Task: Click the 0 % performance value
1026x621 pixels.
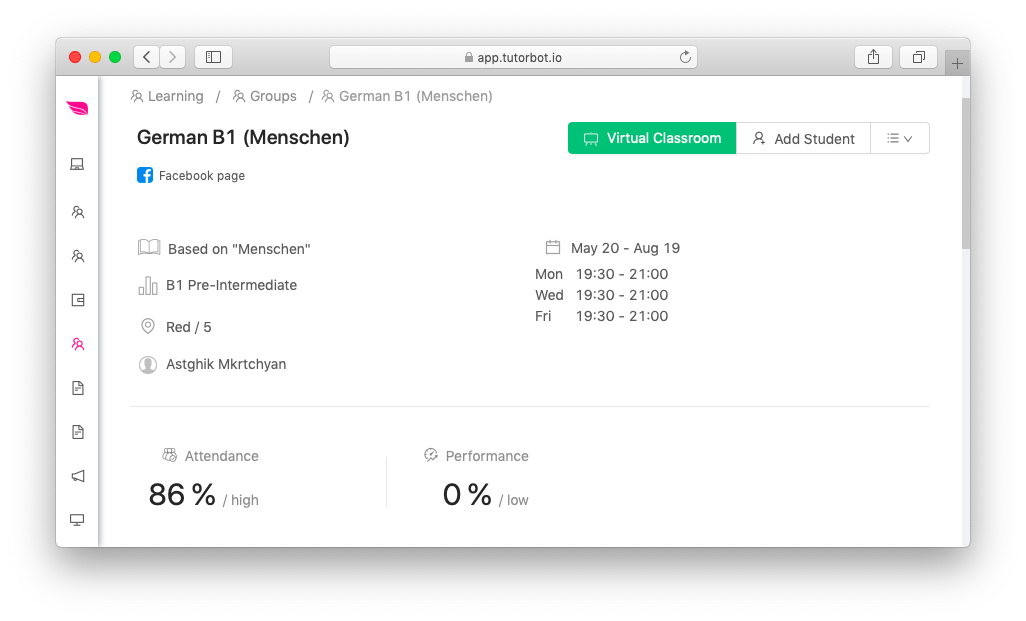Action: [x=467, y=495]
